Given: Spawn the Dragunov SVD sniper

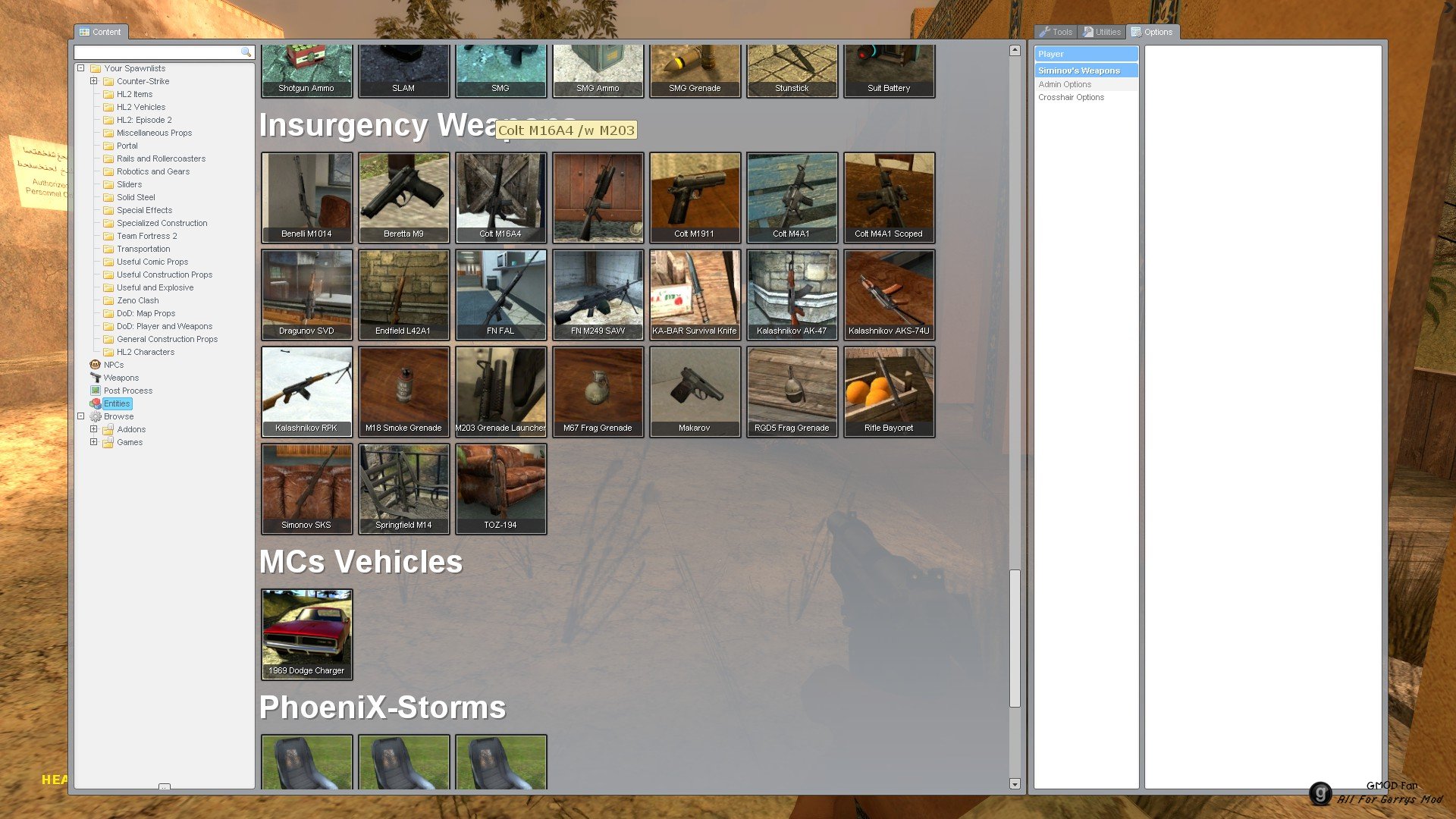Looking at the screenshot, I should pyautogui.click(x=306, y=294).
